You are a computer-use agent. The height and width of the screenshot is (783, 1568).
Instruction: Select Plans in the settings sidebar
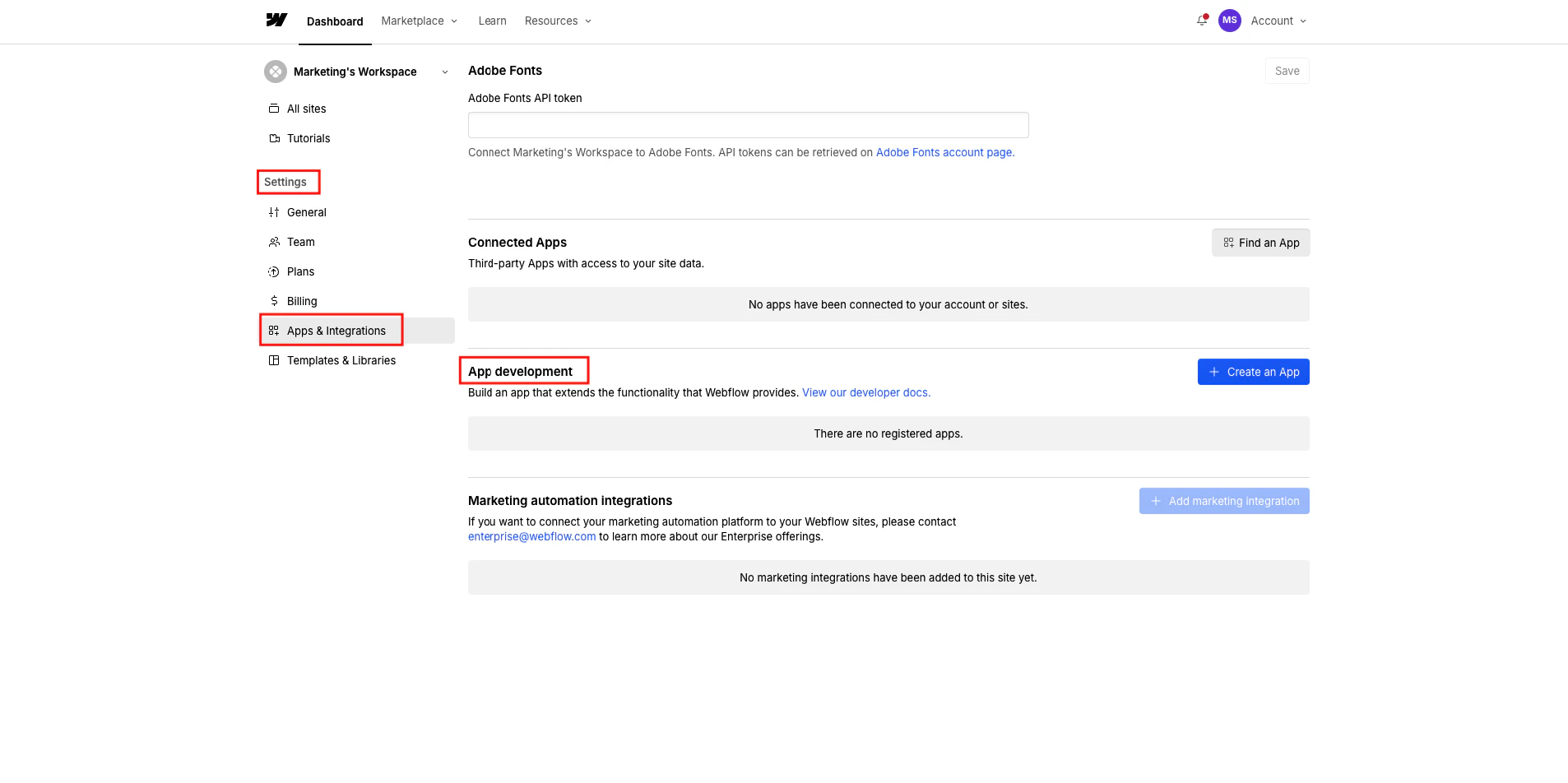300,271
